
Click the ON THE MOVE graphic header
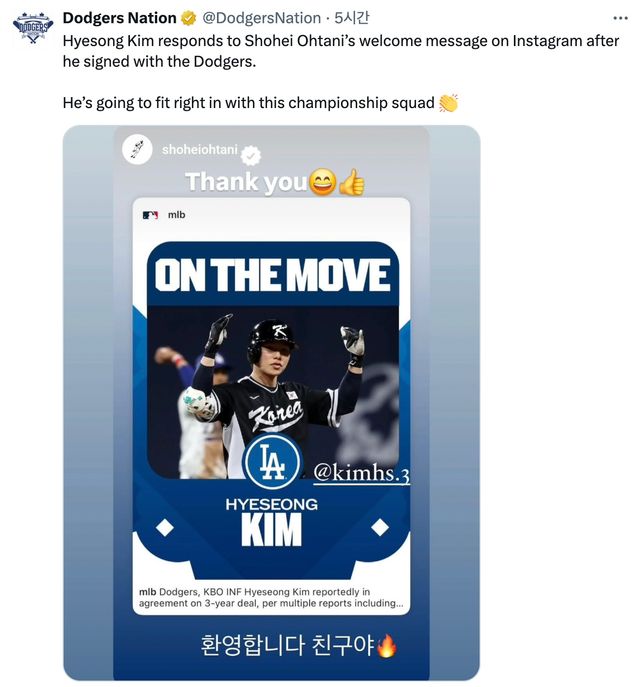[x=272, y=275]
